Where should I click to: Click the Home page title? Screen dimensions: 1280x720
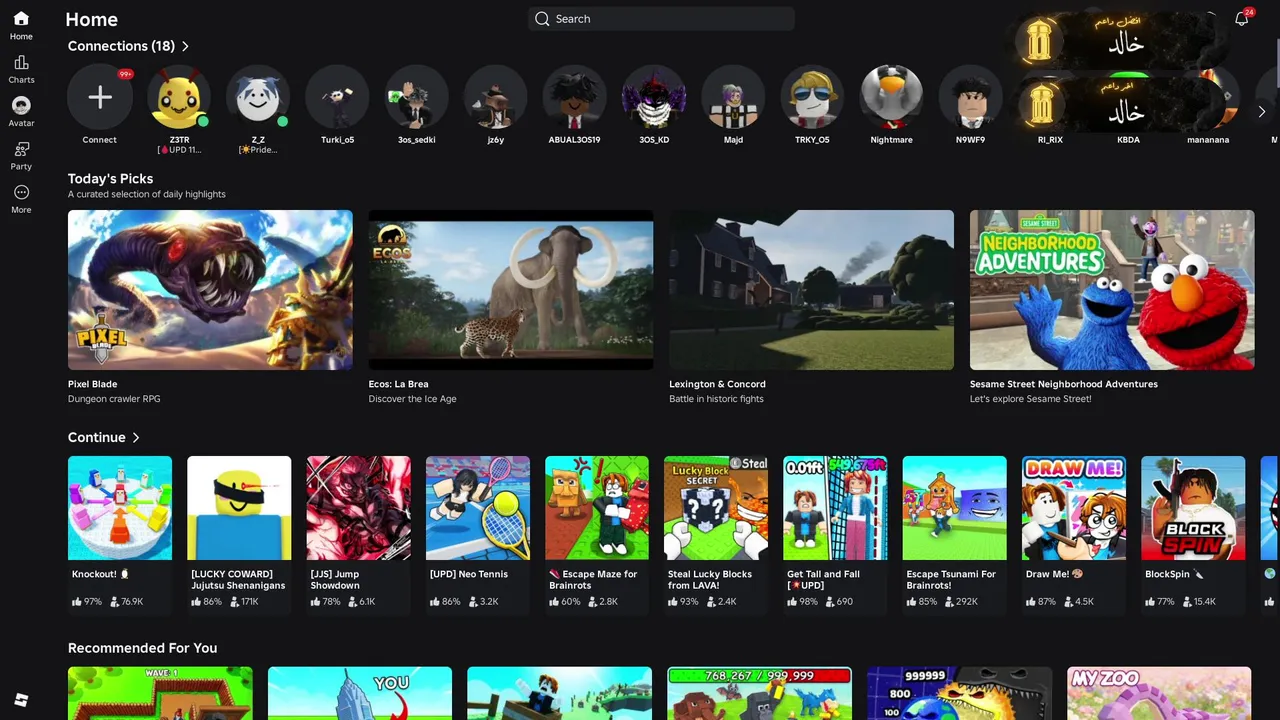point(91,19)
